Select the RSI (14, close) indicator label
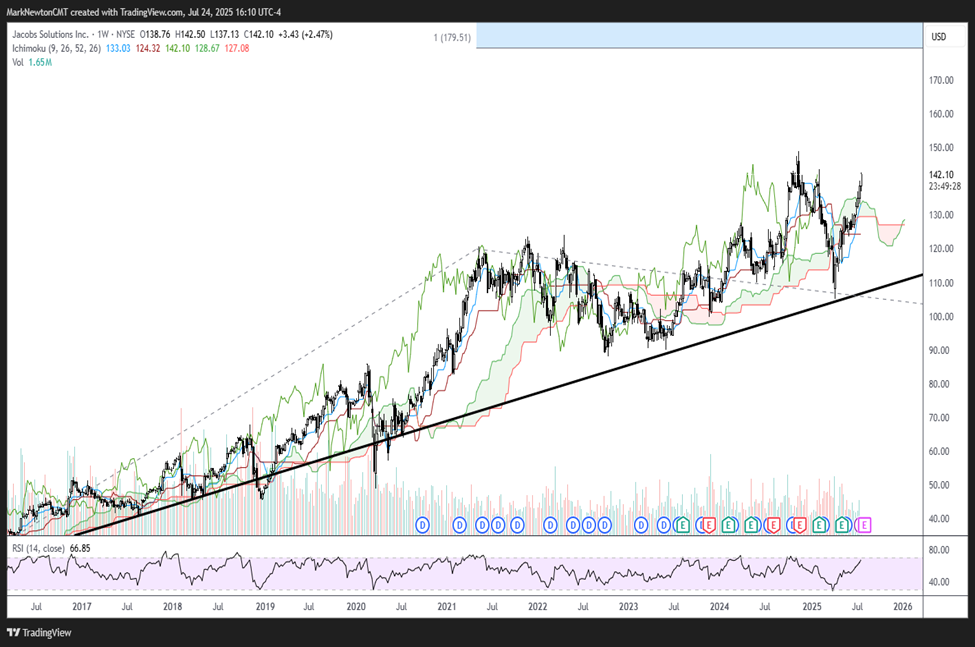This screenshot has height=647, width=975. (40, 548)
